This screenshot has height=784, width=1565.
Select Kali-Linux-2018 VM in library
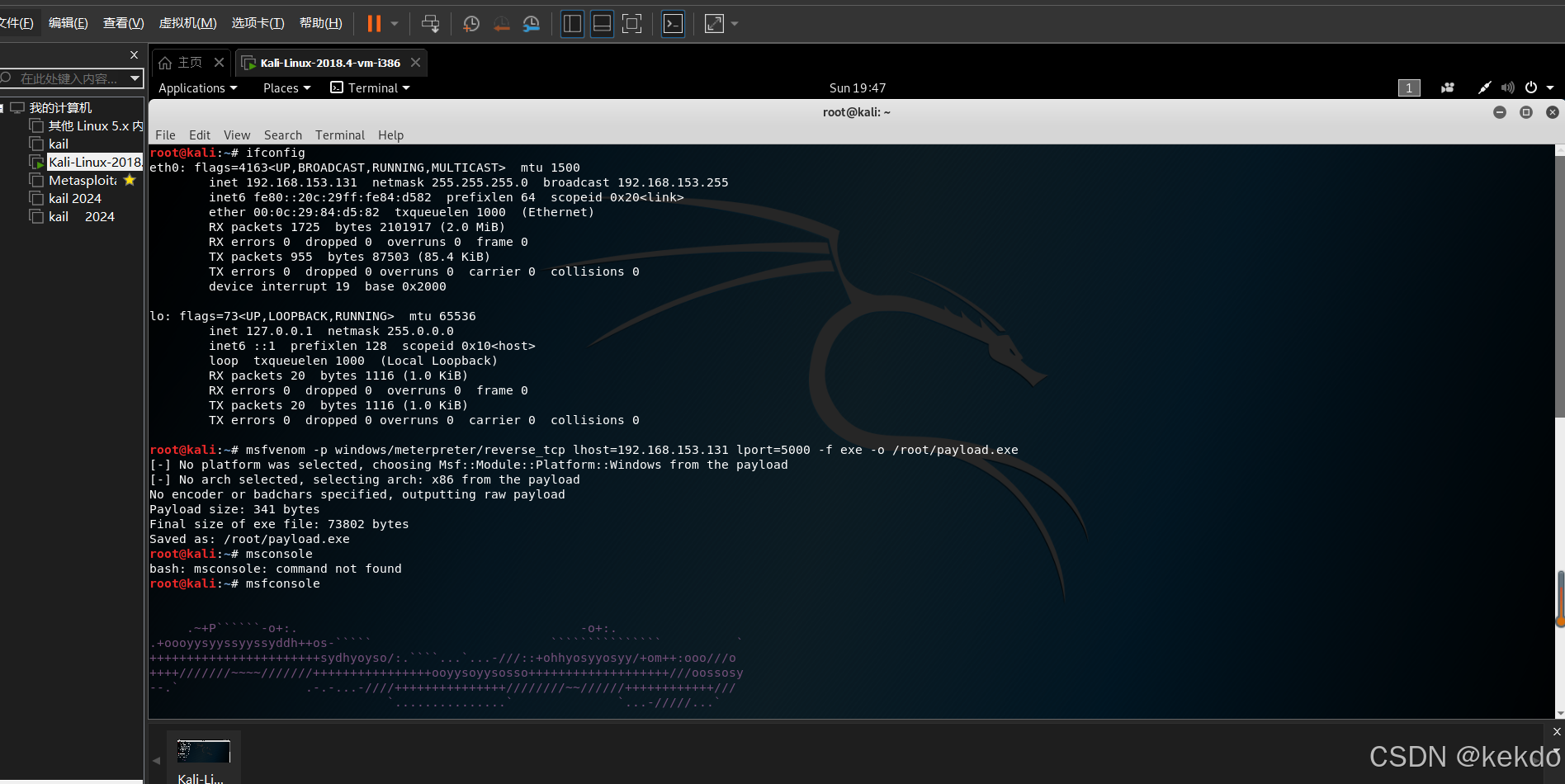click(x=86, y=163)
